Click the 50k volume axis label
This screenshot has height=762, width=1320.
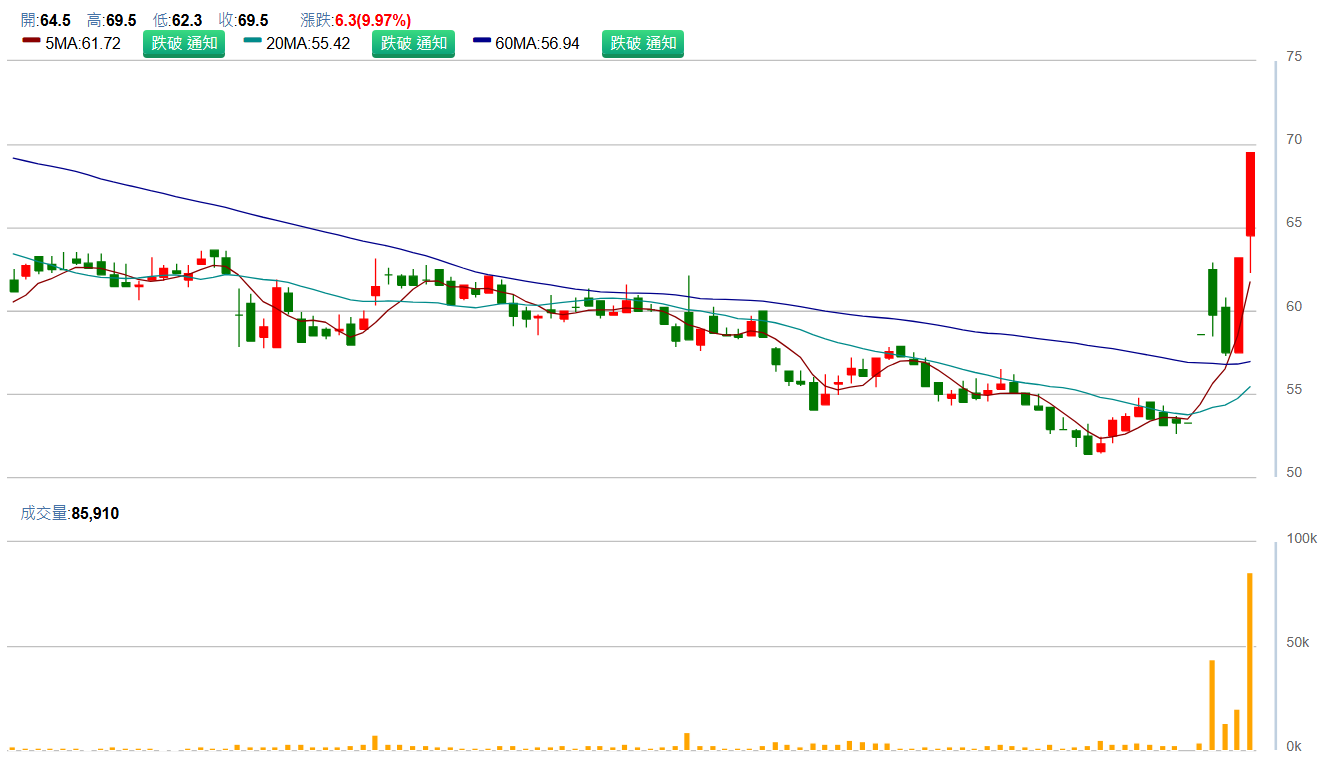tap(1298, 642)
